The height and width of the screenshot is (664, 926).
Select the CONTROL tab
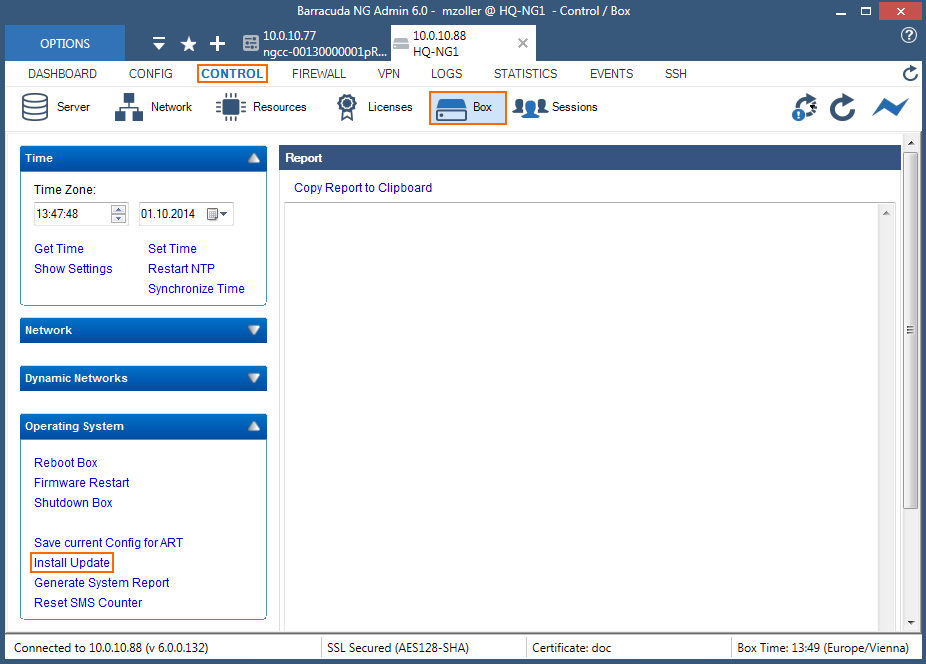tap(232, 74)
